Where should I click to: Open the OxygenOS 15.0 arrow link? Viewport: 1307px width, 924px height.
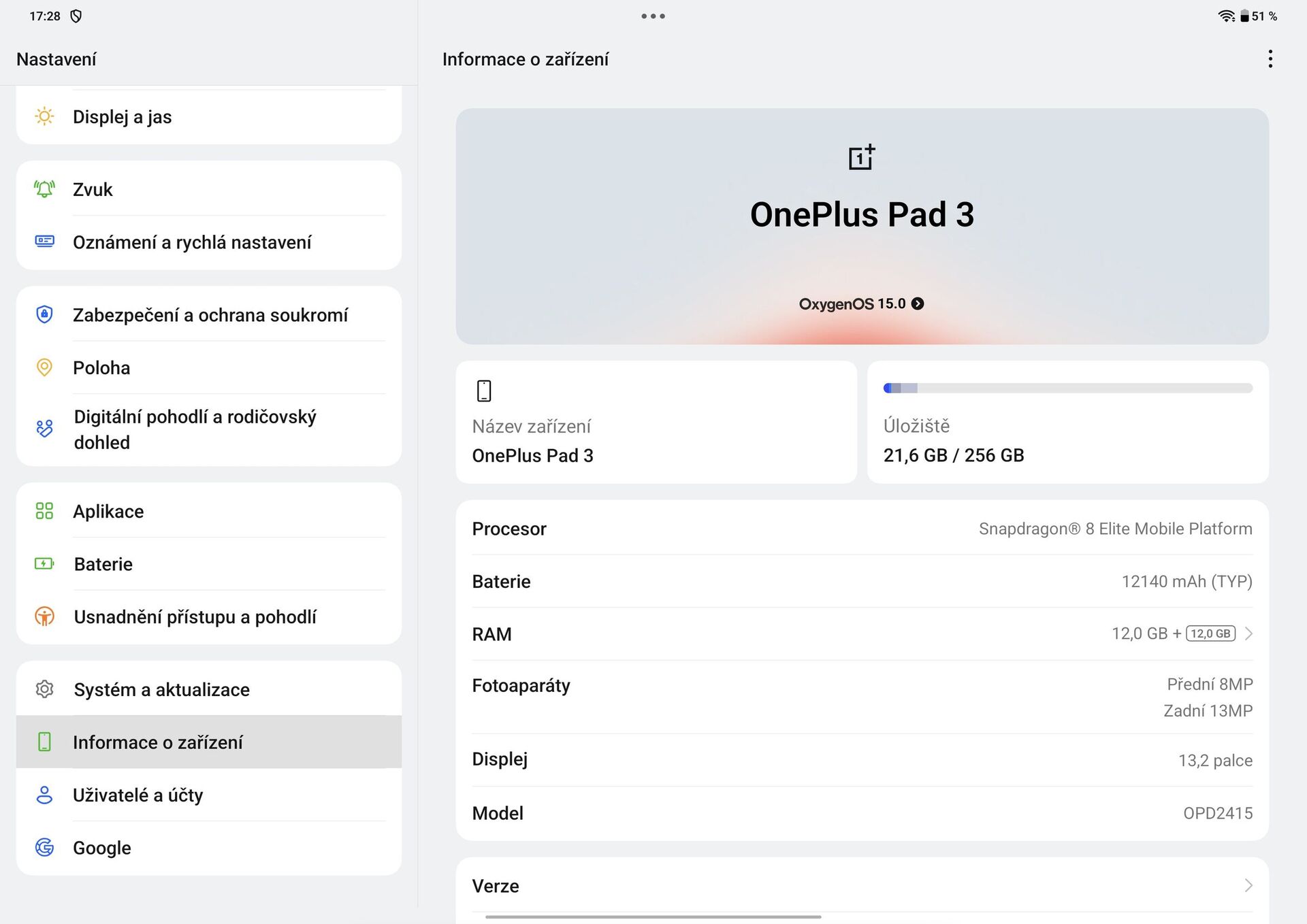(918, 303)
